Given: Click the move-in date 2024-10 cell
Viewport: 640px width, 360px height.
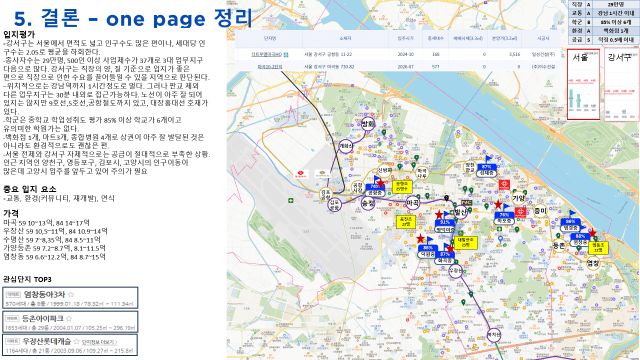Looking at the screenshot, I should [x=406, y=54].
